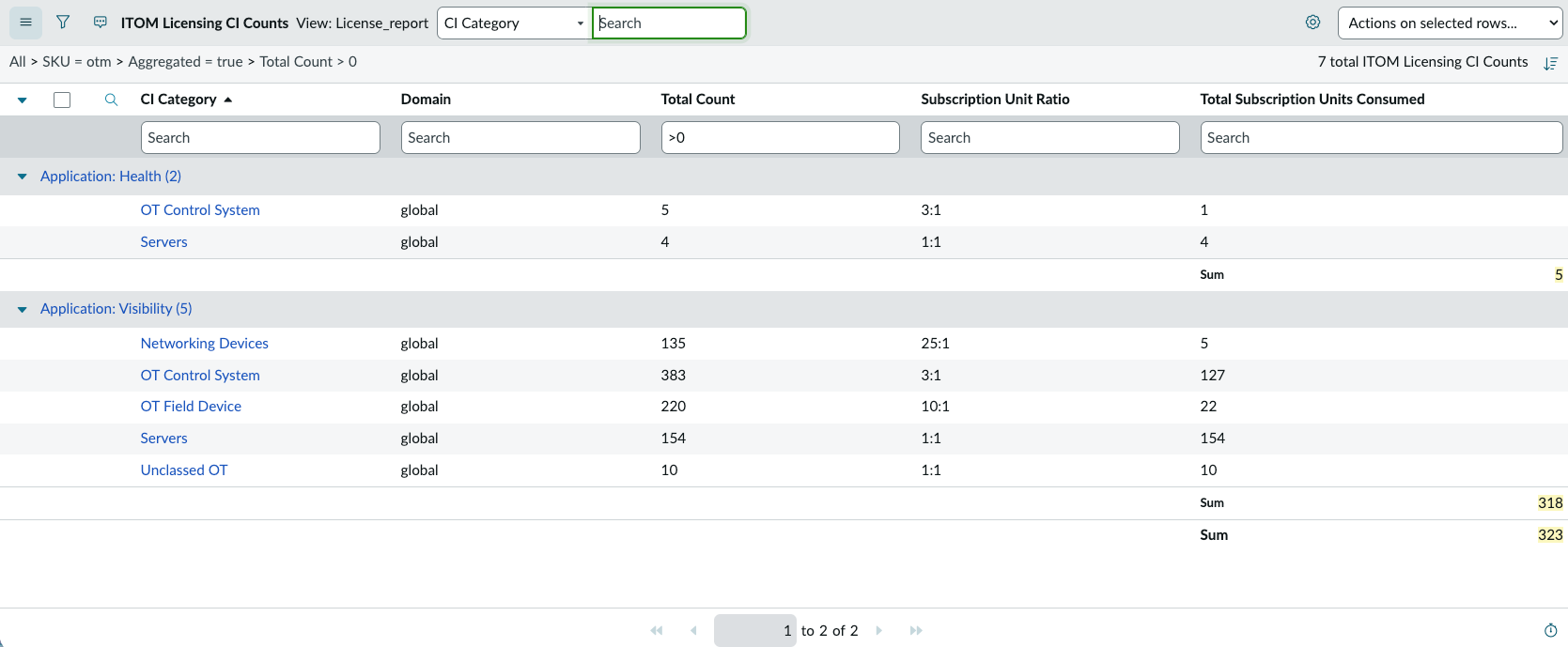Viewport: 1568px width, 647px height.
Task: Click the All breadcrumb filter link
Action: [18, 62]
